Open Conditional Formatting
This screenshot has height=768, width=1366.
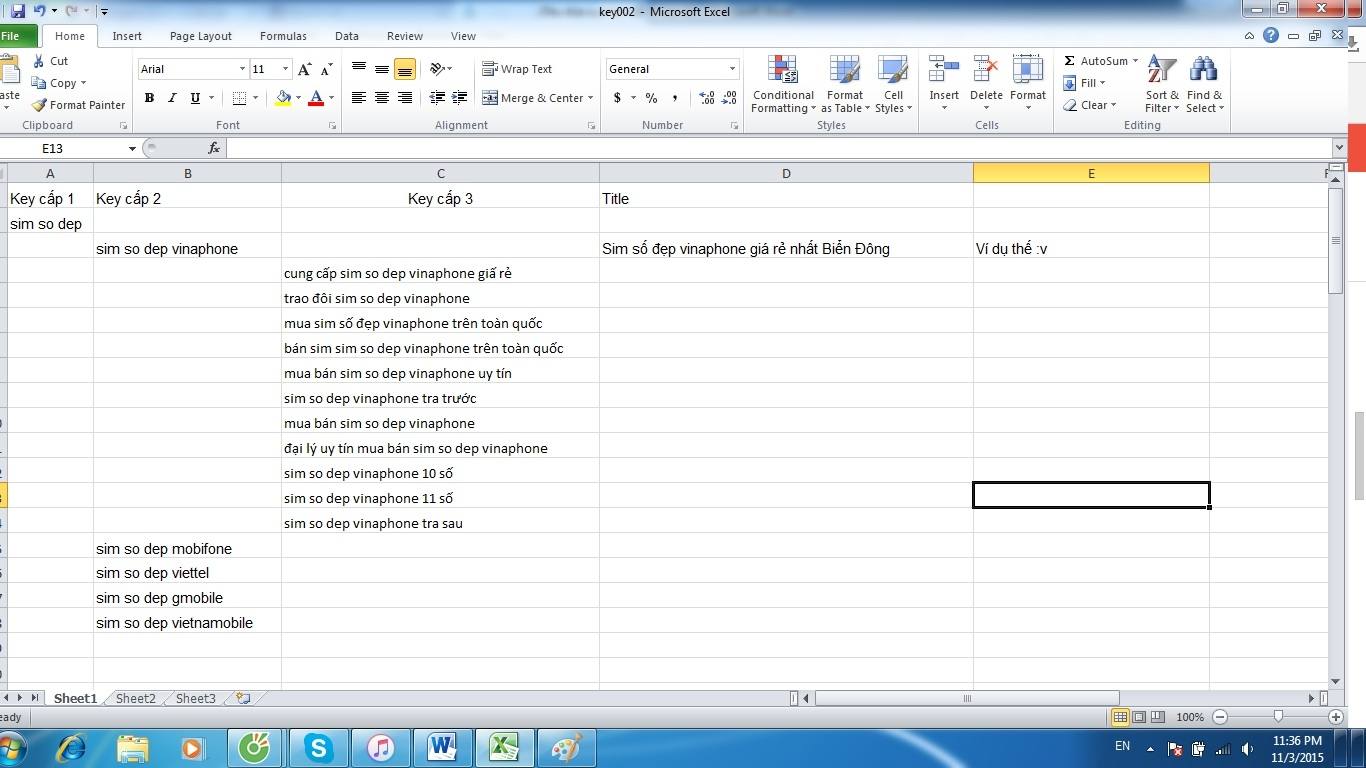tap(783, 84)
